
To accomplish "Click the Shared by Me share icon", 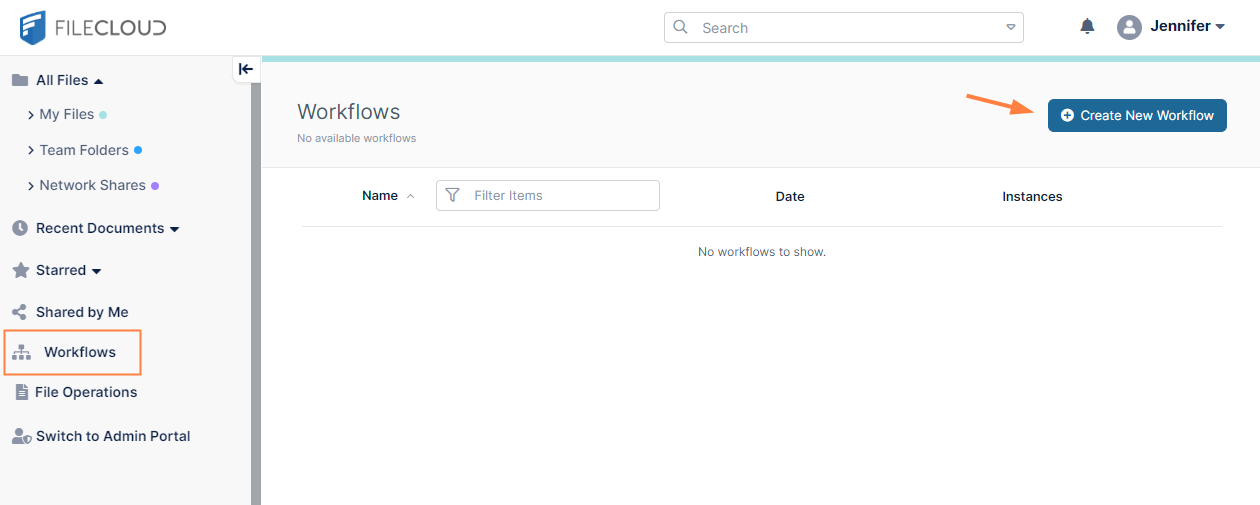I will 19,312.
